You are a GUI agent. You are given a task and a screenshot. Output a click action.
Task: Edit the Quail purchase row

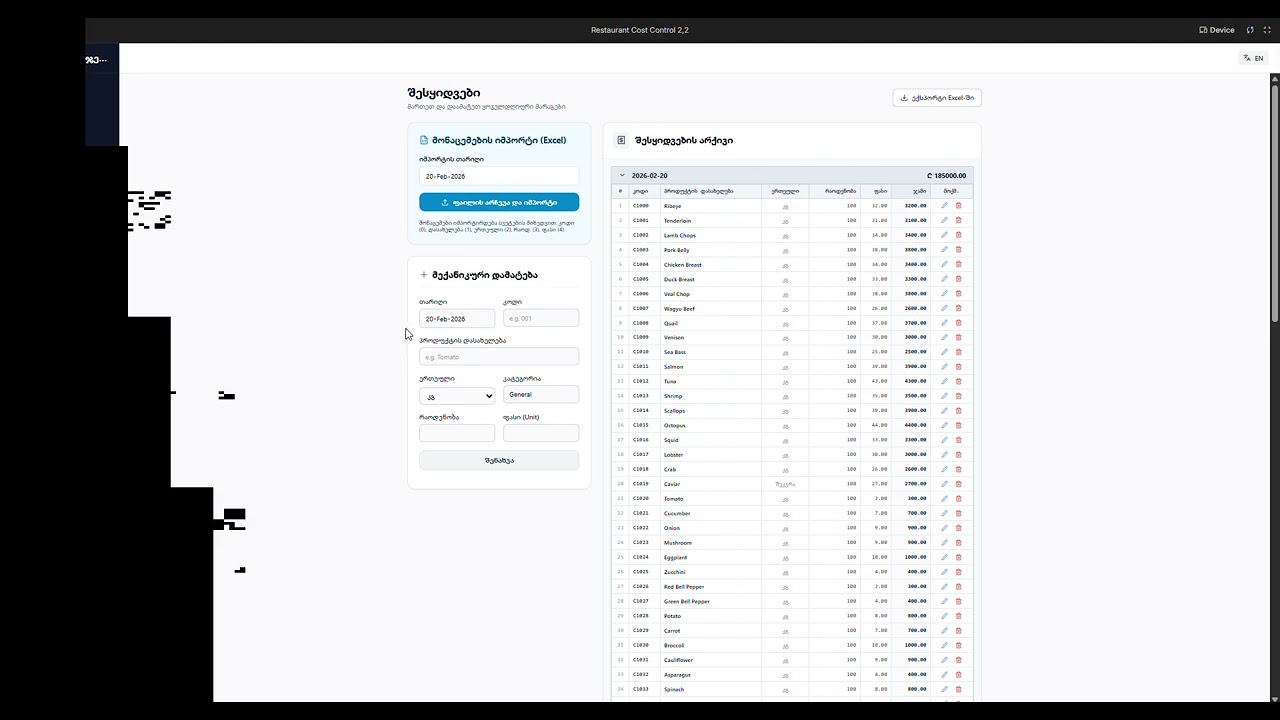coord(944,323)
